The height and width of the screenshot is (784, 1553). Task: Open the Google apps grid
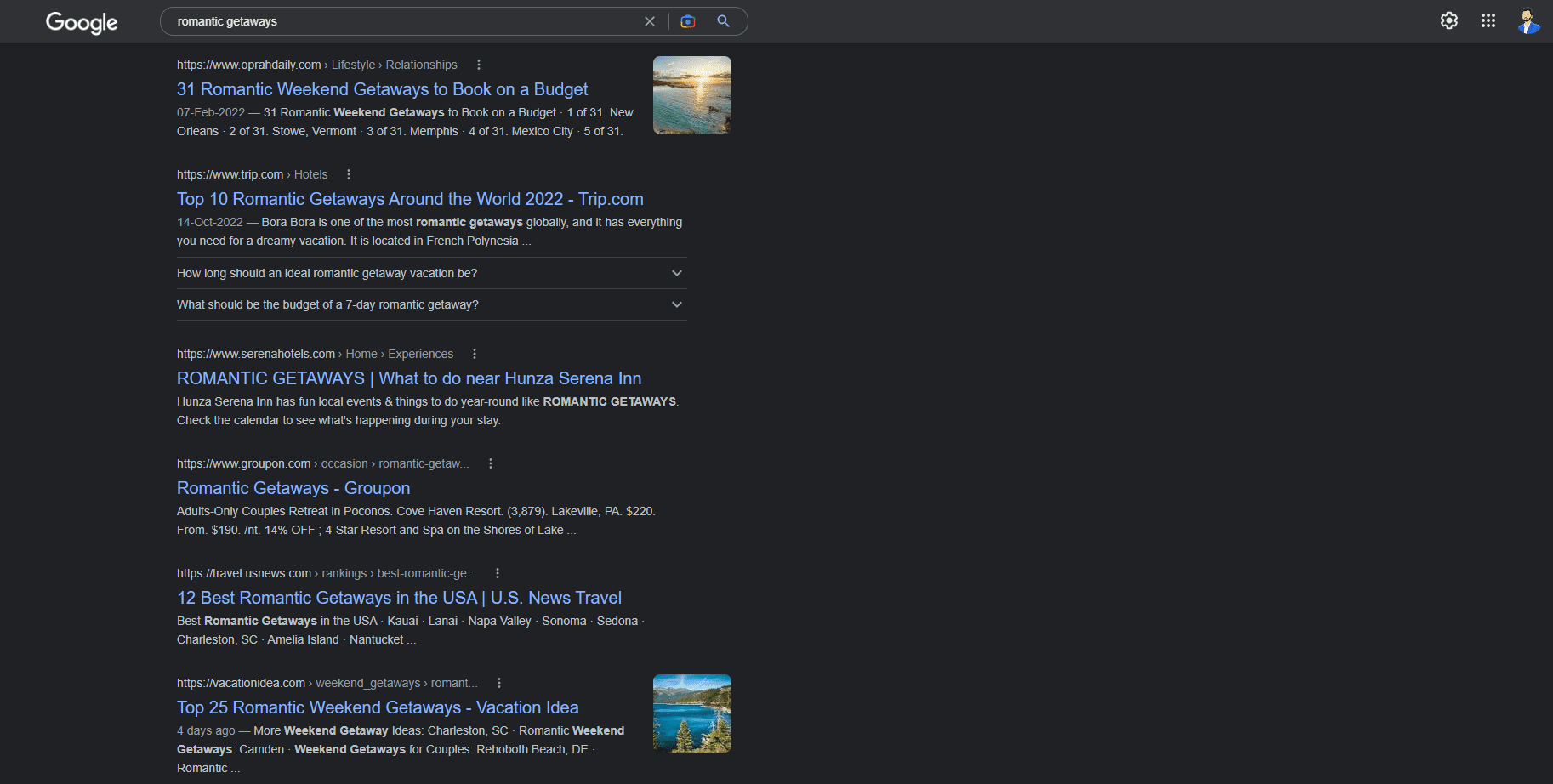click(x=1488, y=20)
